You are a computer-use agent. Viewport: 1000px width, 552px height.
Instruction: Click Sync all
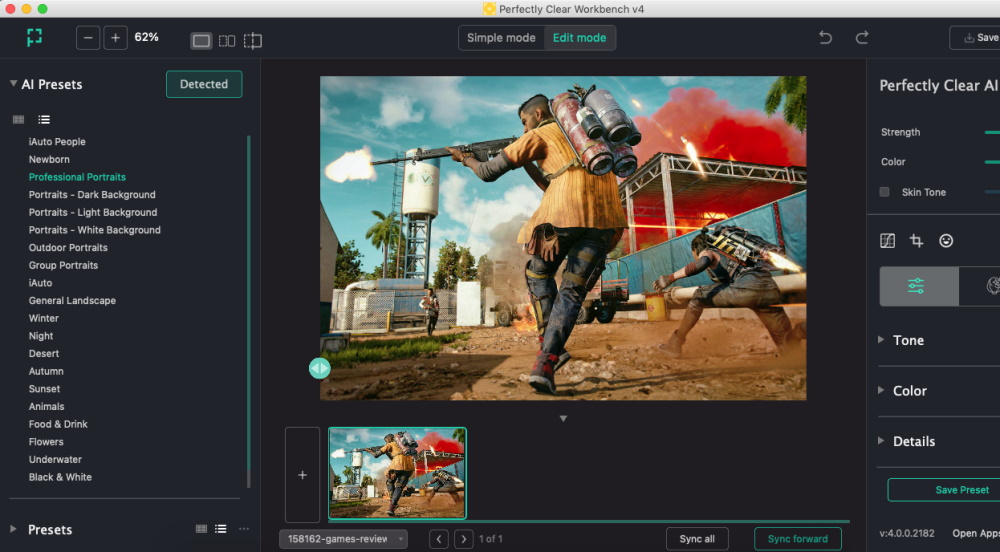(697, 539)
